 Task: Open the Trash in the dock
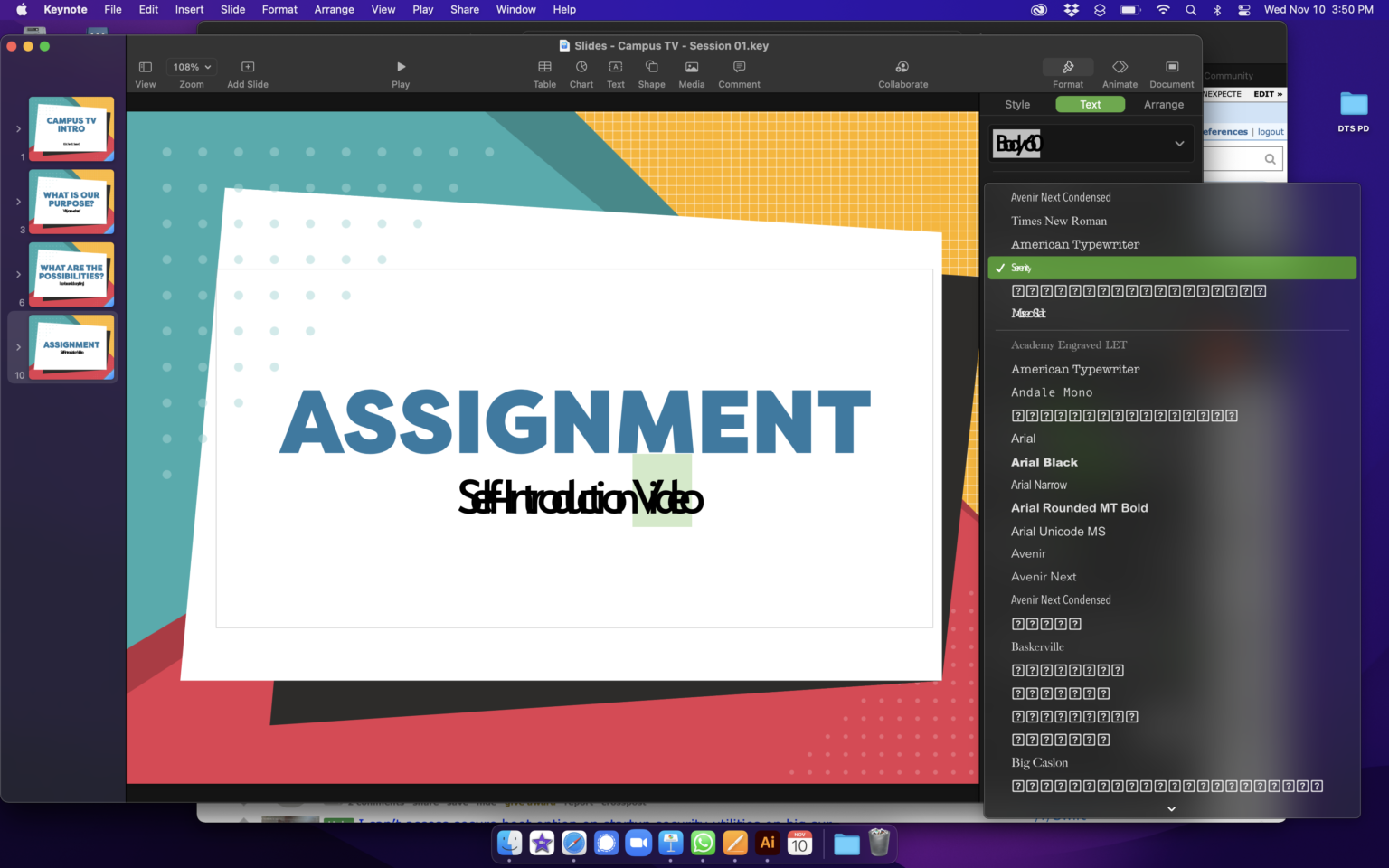pyautogui.click(x=879, y=843)
